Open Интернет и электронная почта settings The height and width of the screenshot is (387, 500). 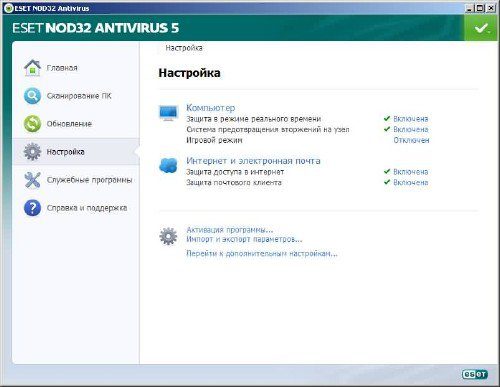[253, 161]
